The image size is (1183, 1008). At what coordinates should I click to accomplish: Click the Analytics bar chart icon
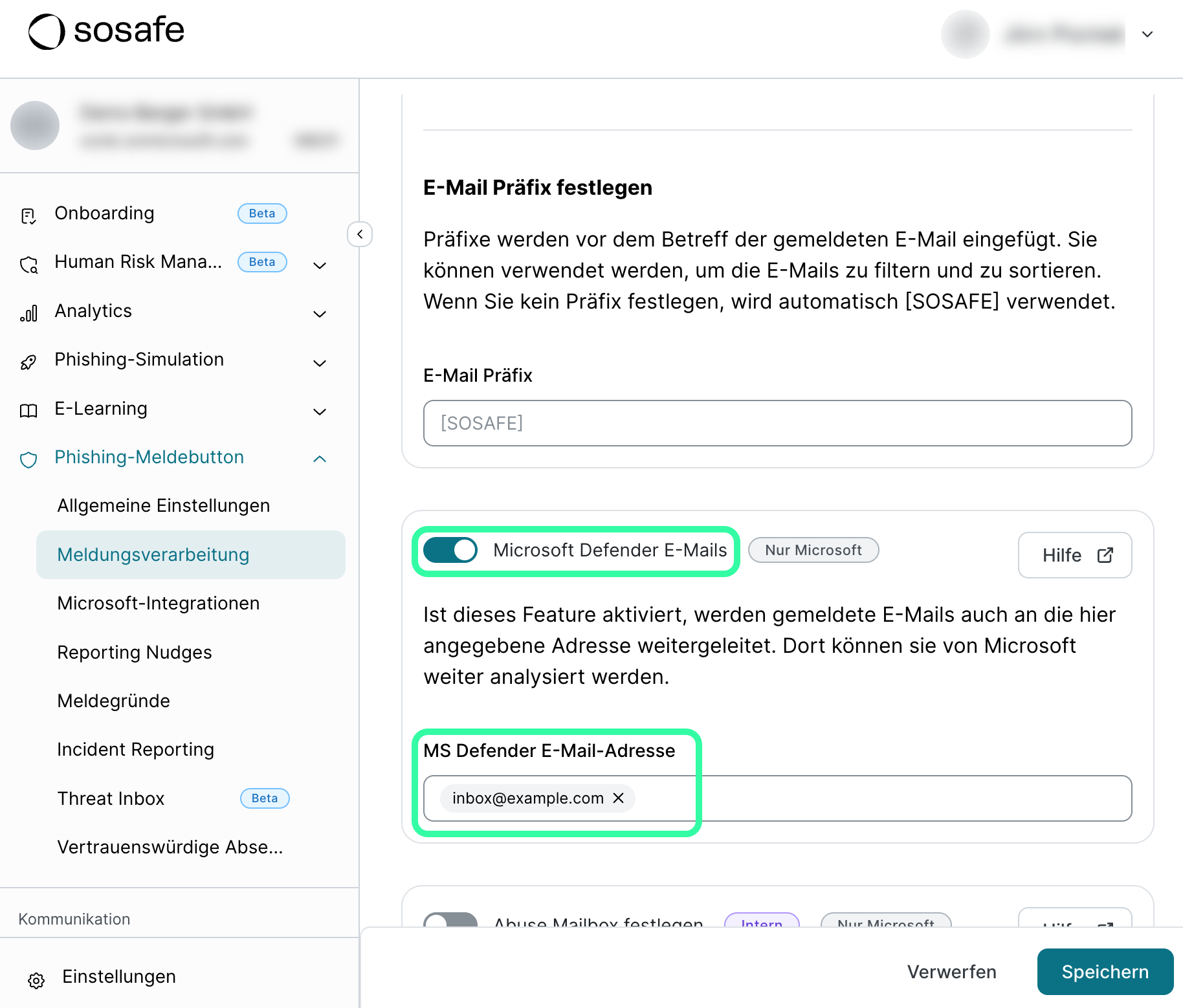[x=28, y=314]
